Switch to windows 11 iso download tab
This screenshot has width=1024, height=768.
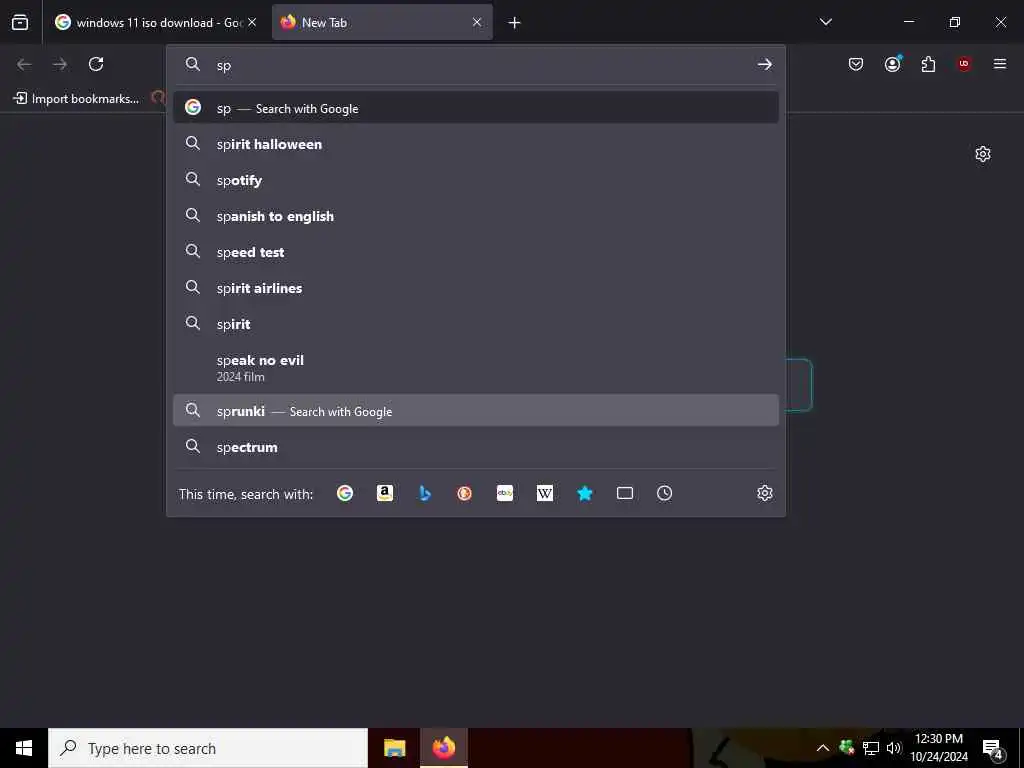click(x=155, y=22)
